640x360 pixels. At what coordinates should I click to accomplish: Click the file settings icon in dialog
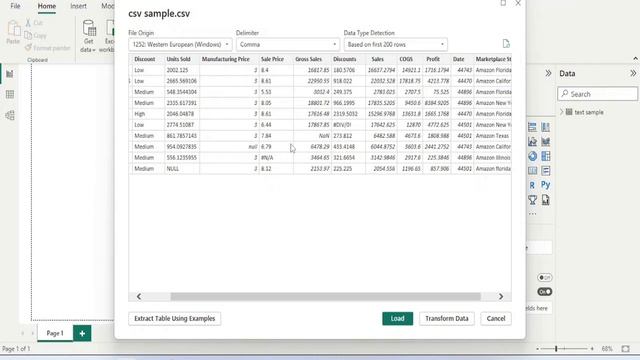point(506,44)
